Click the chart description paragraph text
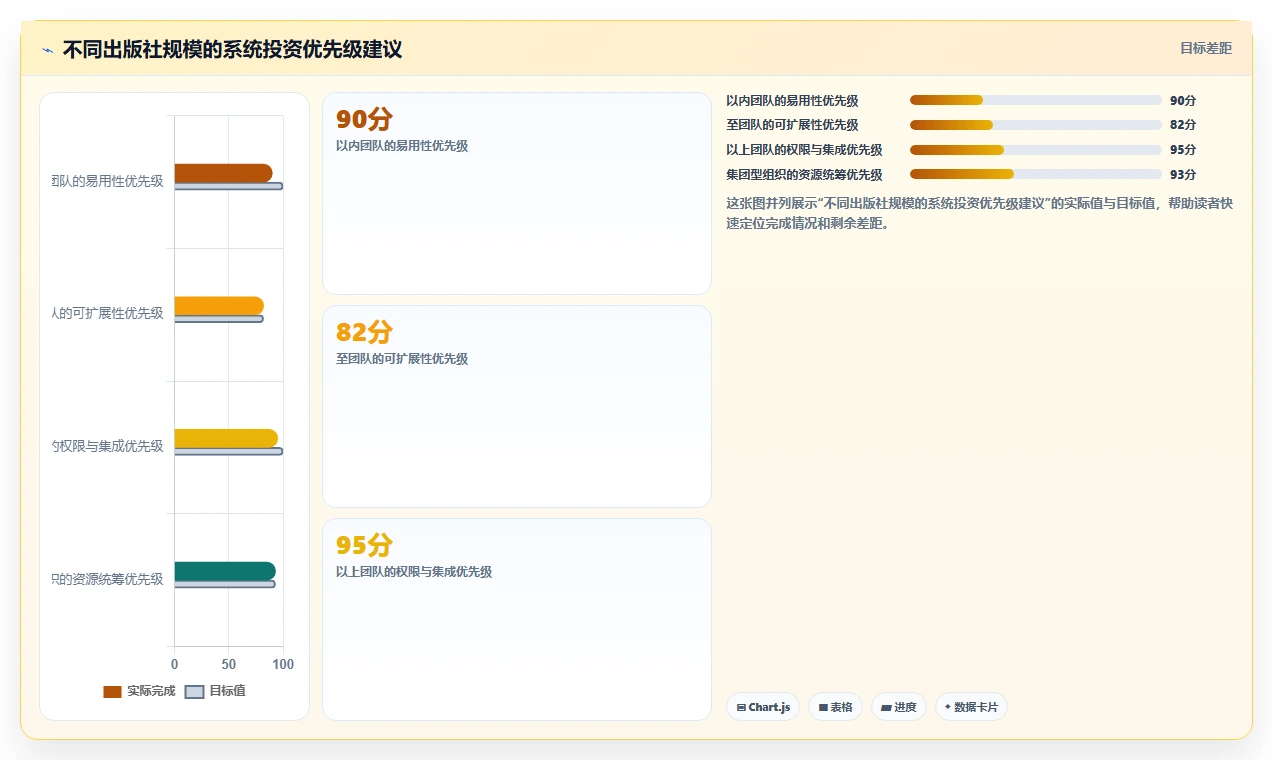Screen dimensions: 1273x760 (x=980, y=213)
